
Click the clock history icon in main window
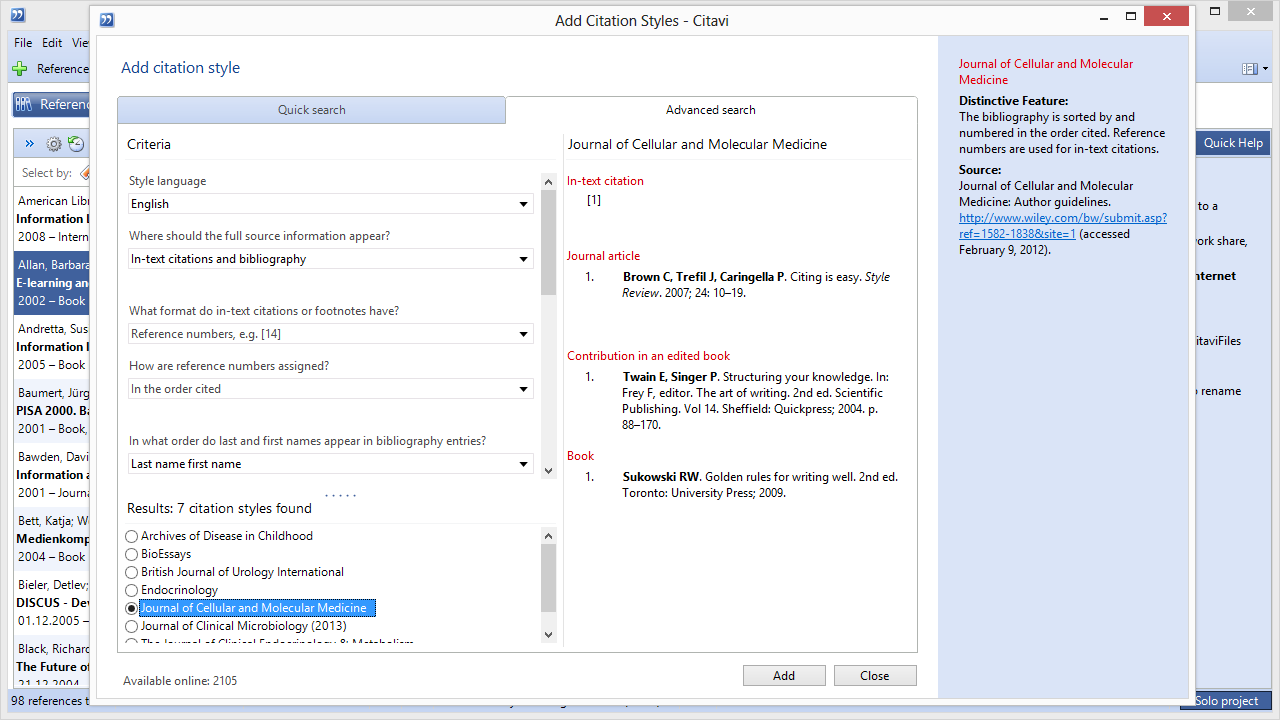point(76,144)
